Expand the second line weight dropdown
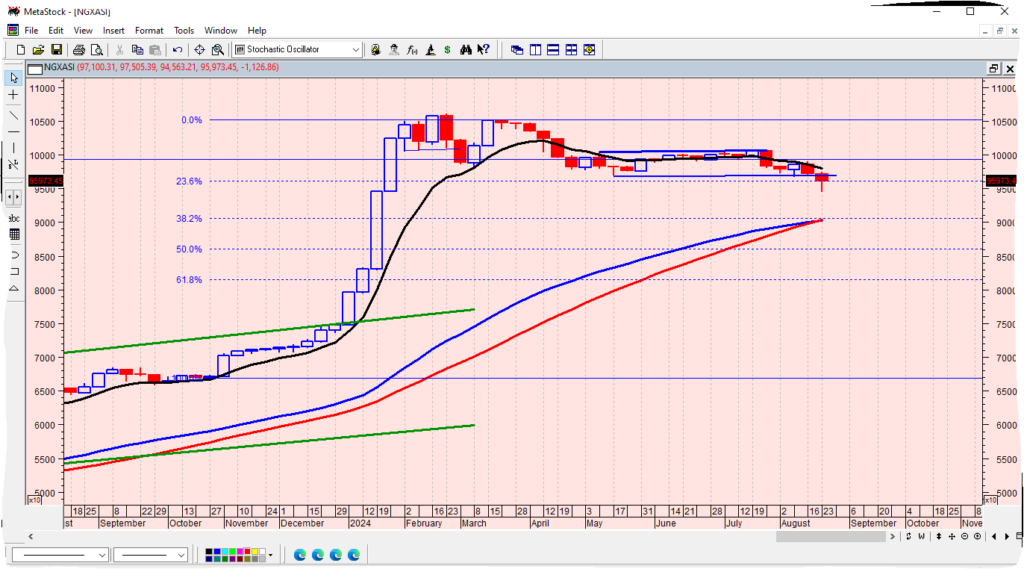 click(181, 554)
